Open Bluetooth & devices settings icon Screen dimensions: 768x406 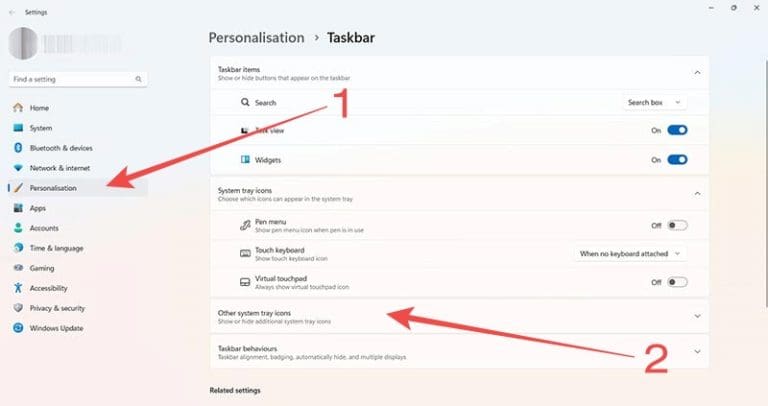point(17,148)
